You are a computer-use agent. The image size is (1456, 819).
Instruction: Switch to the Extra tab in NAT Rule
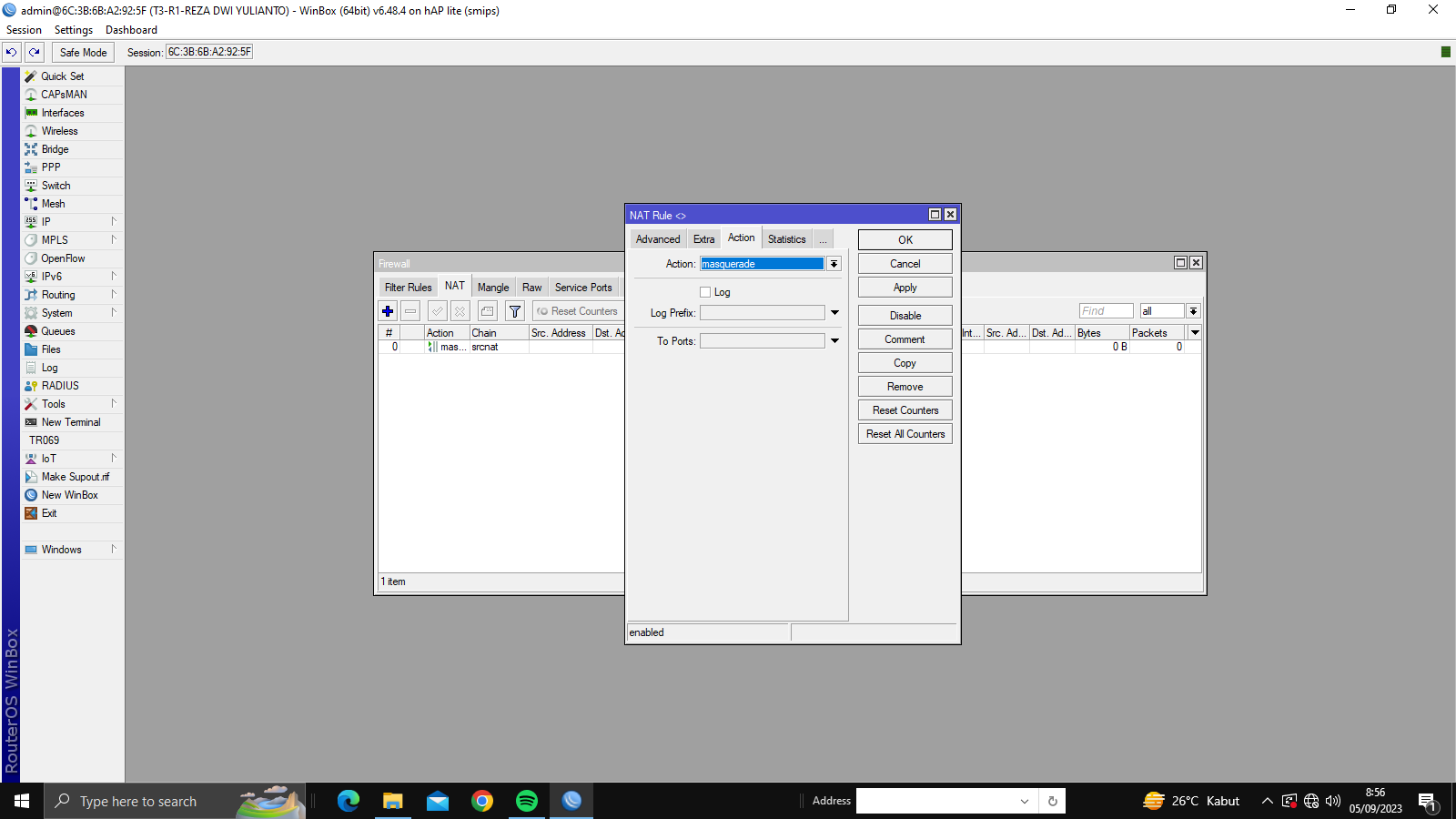point(704,239)
